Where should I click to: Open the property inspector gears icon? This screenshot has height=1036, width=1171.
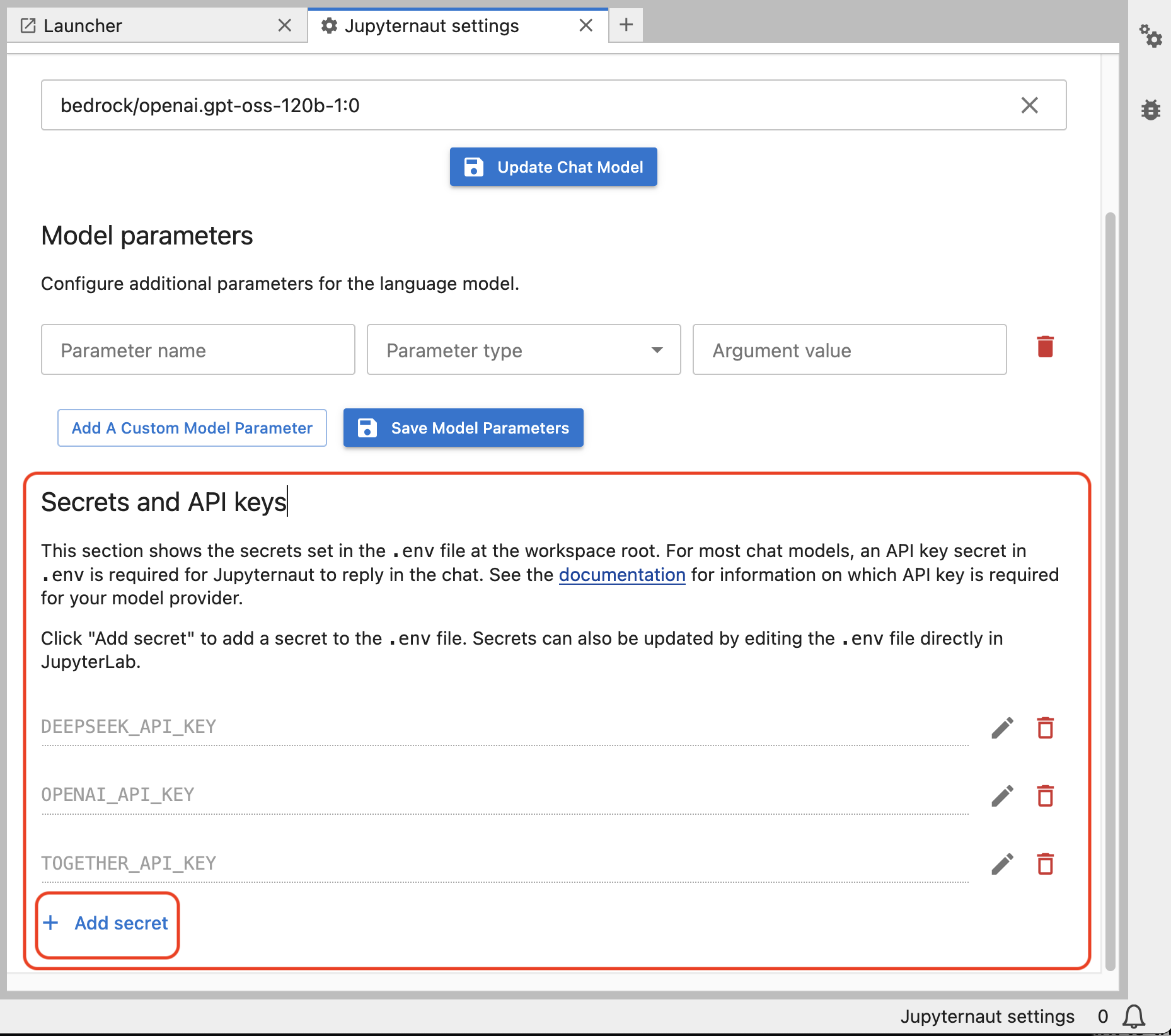pos(1150,36)
